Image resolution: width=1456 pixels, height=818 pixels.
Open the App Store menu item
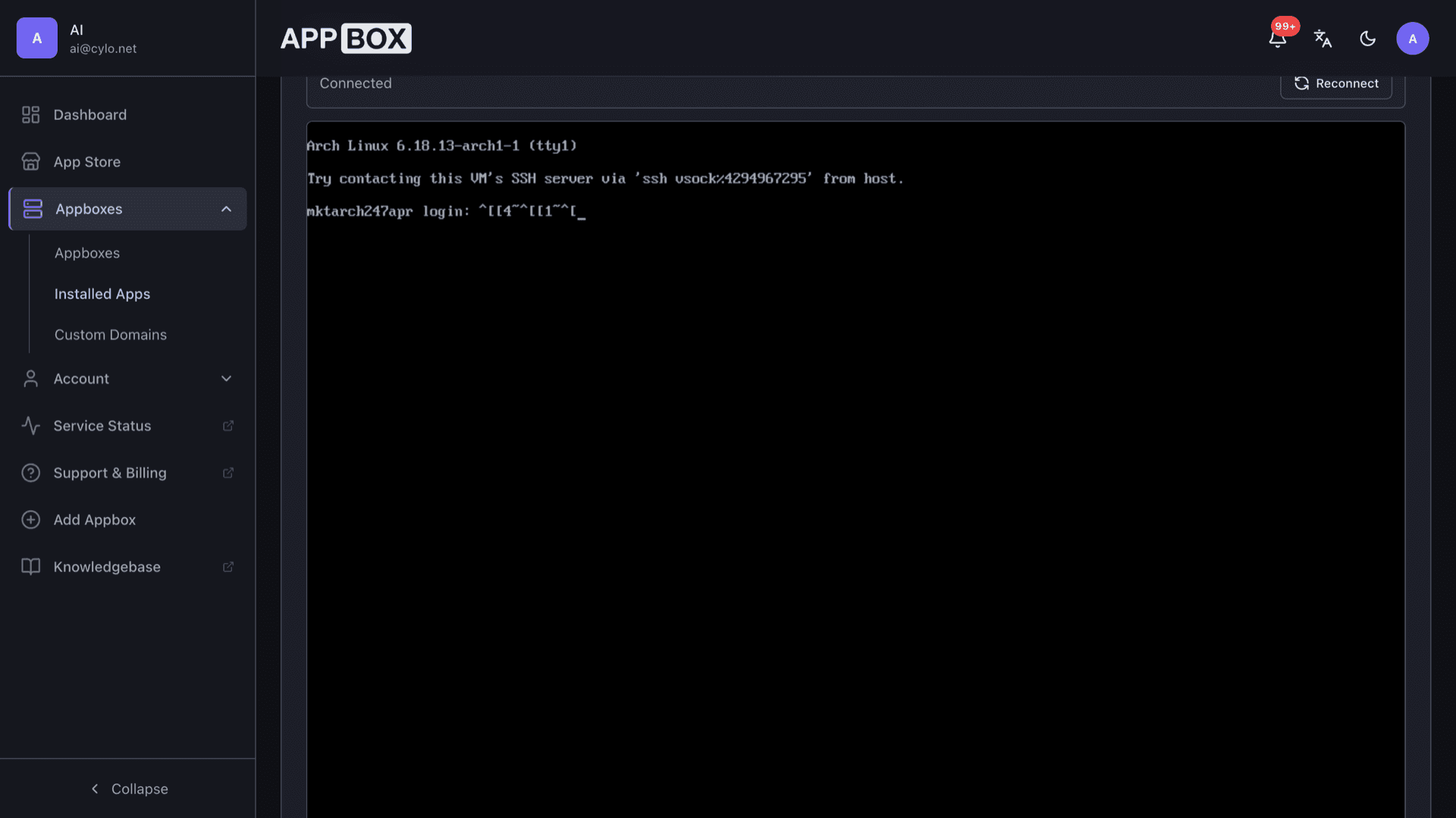(x=127, y=161)
